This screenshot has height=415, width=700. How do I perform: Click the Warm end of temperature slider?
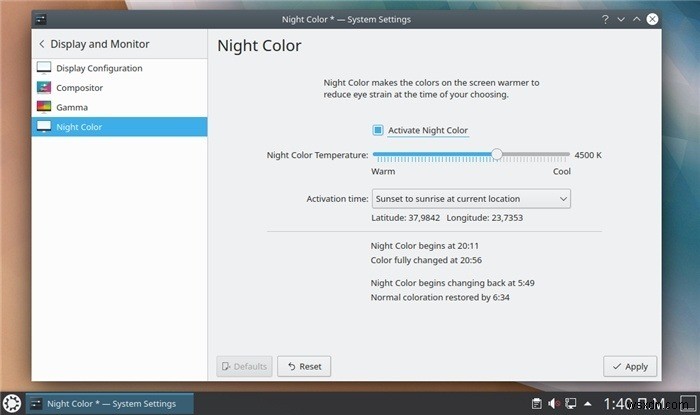pyautogui.click(x=383, y=171)
